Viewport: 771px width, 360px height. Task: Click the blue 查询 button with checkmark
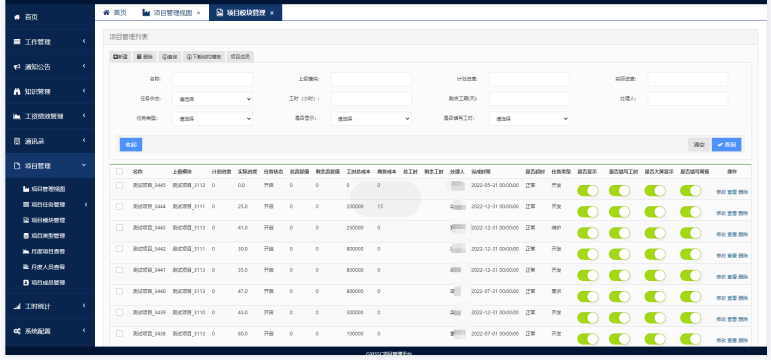click(x=727, y=145)
